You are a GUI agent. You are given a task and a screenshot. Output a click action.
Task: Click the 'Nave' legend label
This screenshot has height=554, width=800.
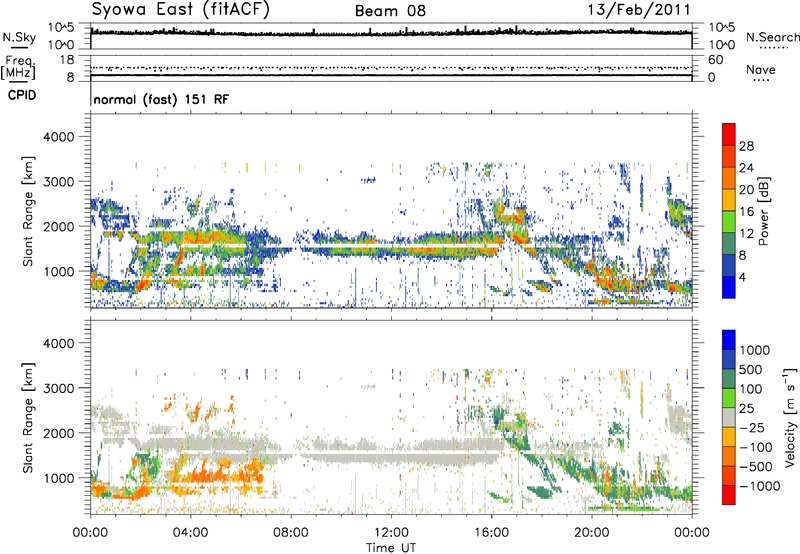[x=761, y=70]
